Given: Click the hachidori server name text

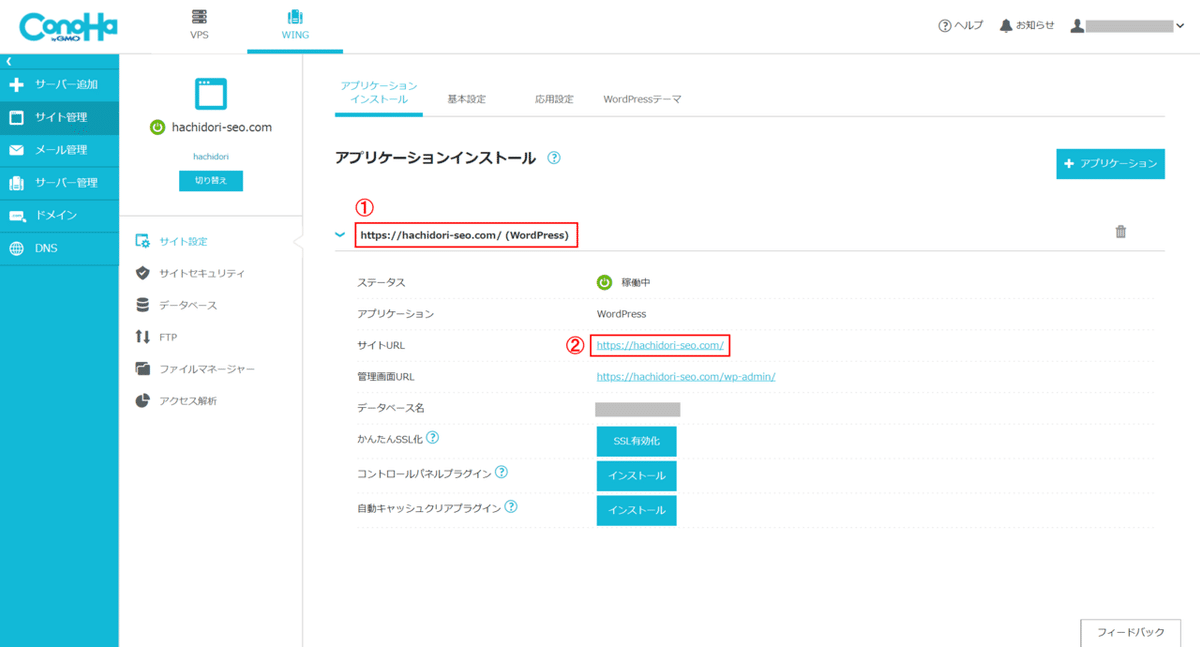Looking at the screenshot, I should coord(211,157).
